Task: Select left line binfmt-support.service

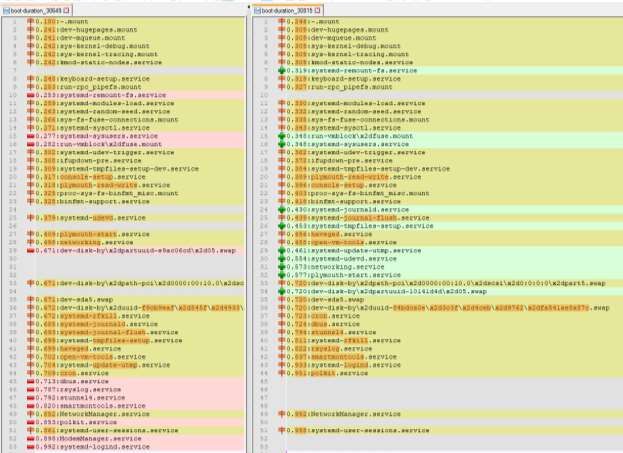Action: (x=92, y=201)
